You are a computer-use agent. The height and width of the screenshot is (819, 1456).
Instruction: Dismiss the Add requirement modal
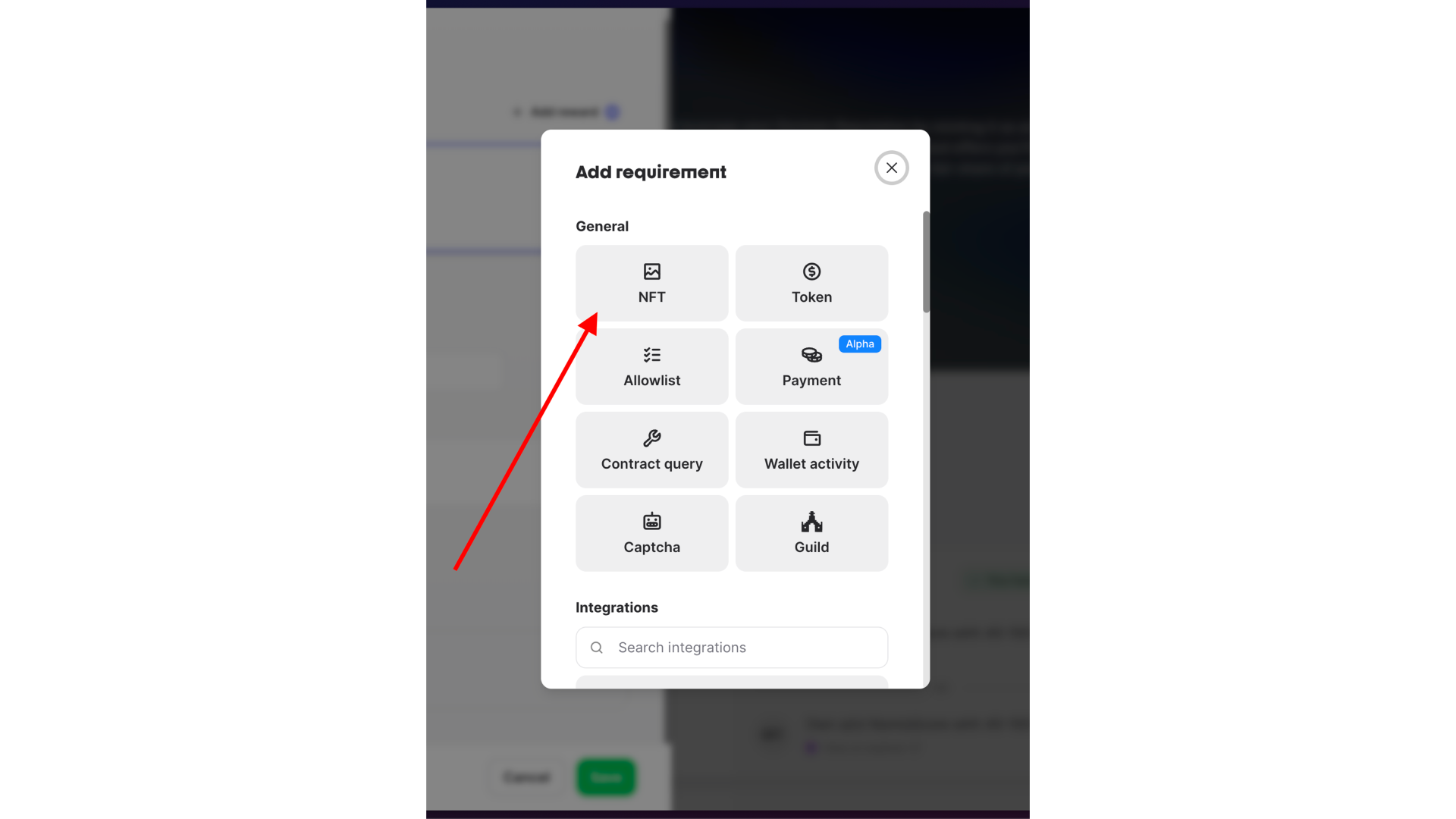click(892, 167)
